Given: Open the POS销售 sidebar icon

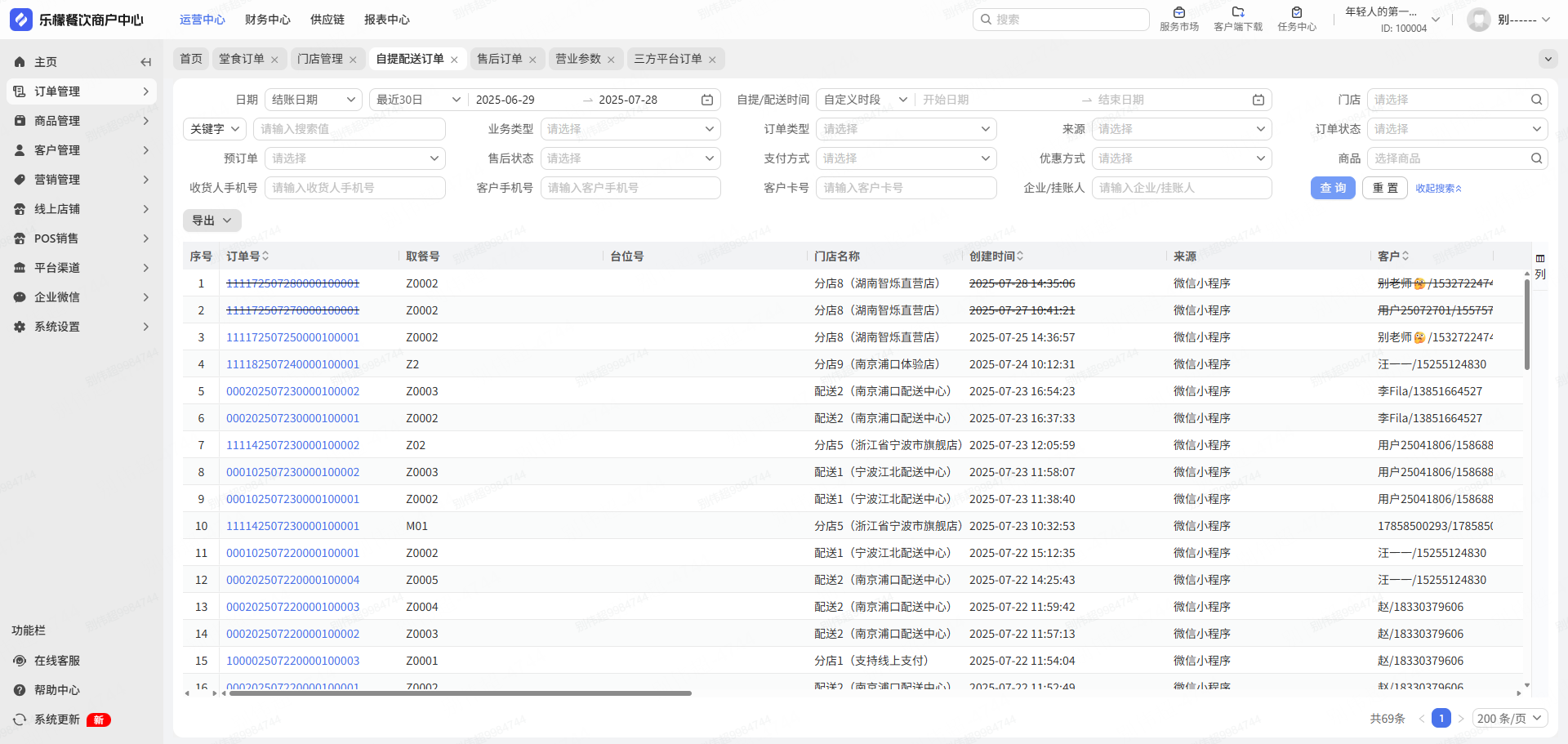Looking at the screenshot, I should click(20, 238).
